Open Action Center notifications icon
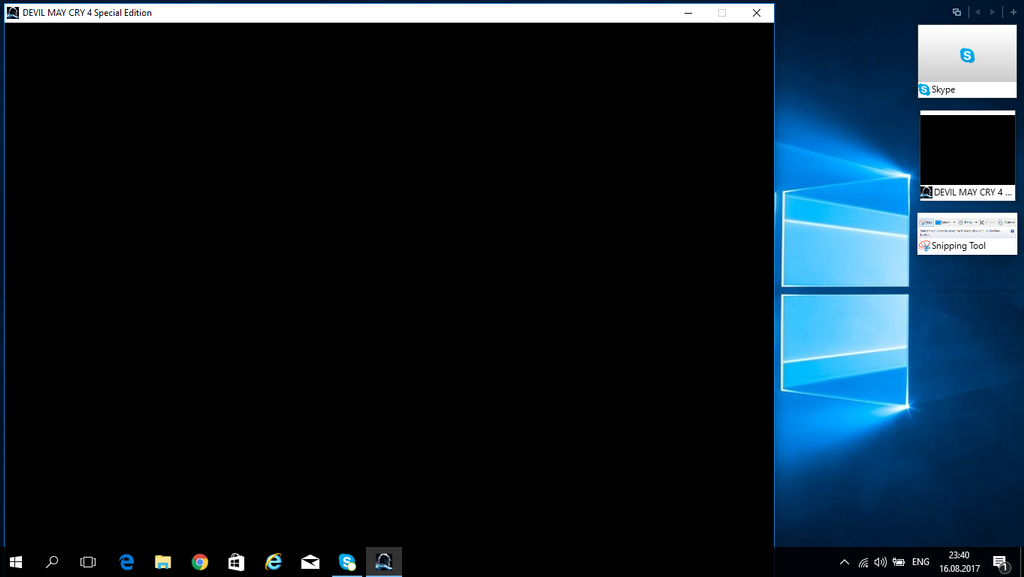This screenshot has width=1024, height=577. coord(1001,563)
